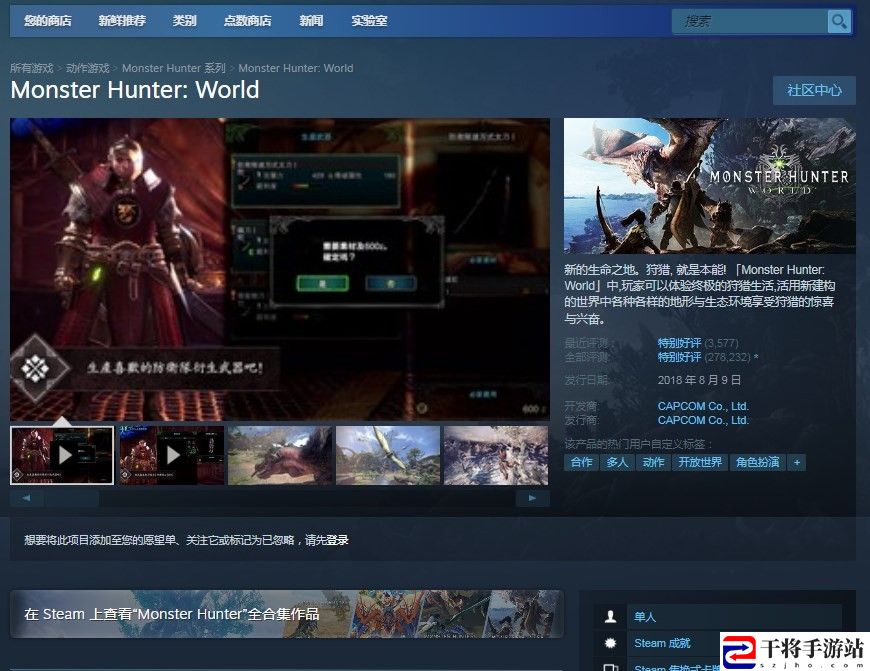Click the Monster Hunter: World page title

(135, 90)
